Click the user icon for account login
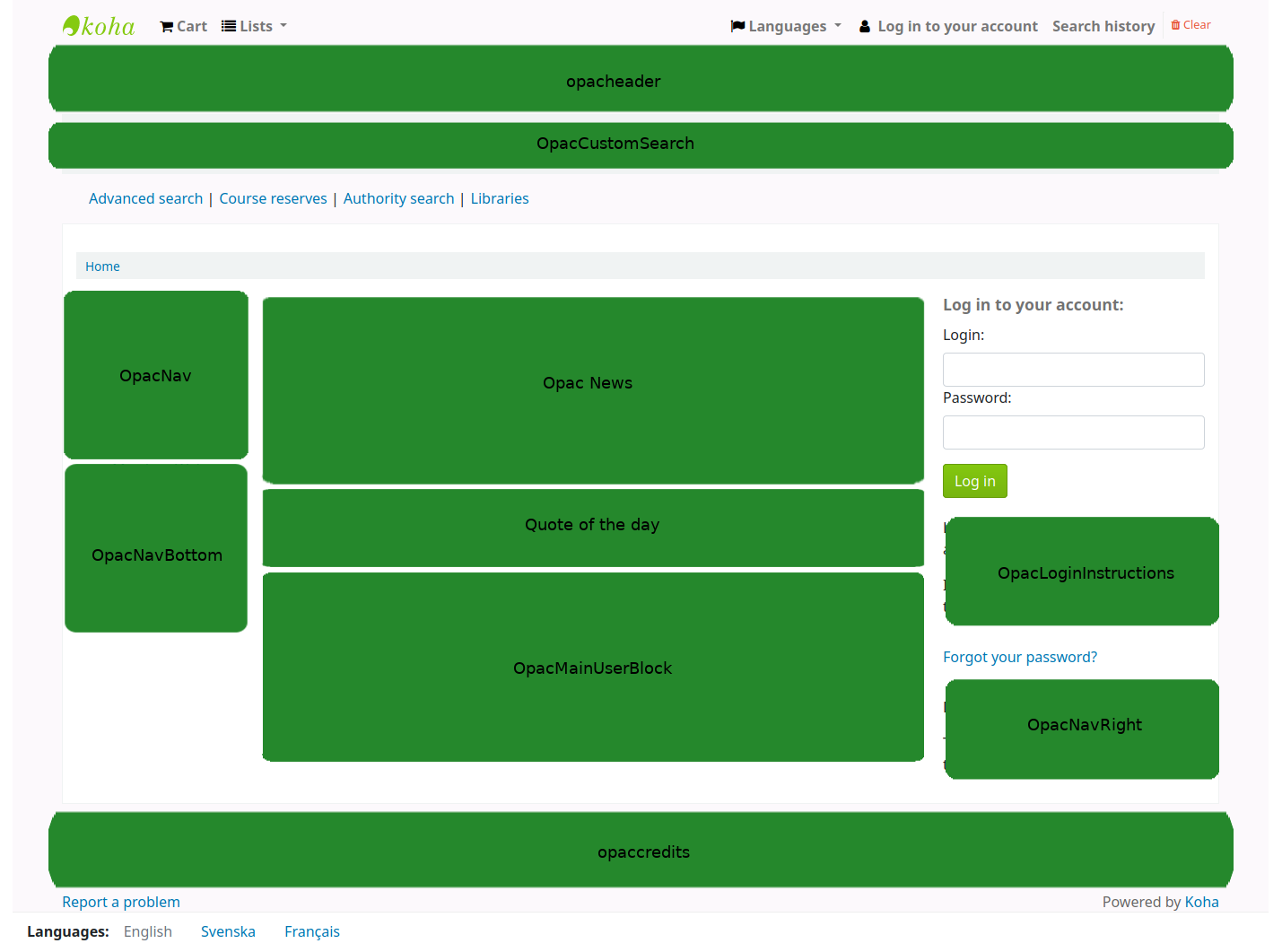This screenshot has width=1282, height=952. coord(864,26)
